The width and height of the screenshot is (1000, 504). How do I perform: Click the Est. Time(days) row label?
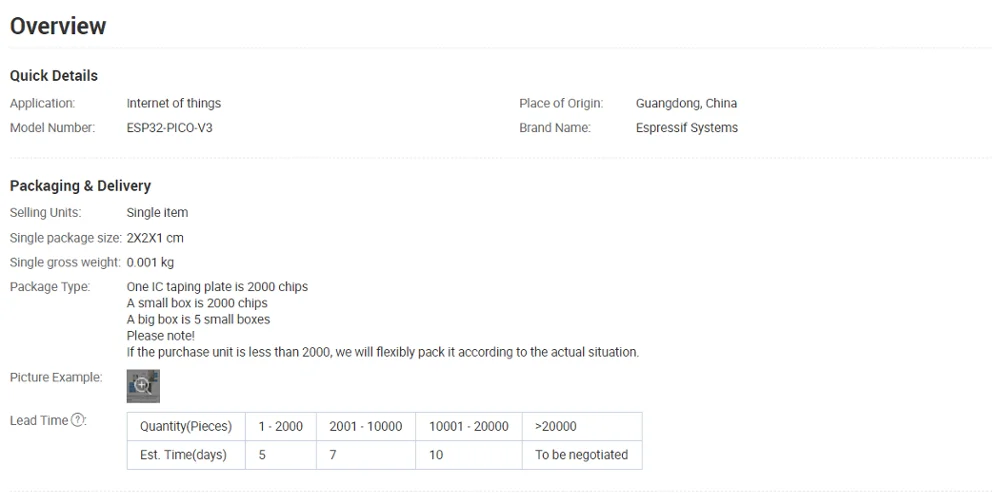pos(183,455)
